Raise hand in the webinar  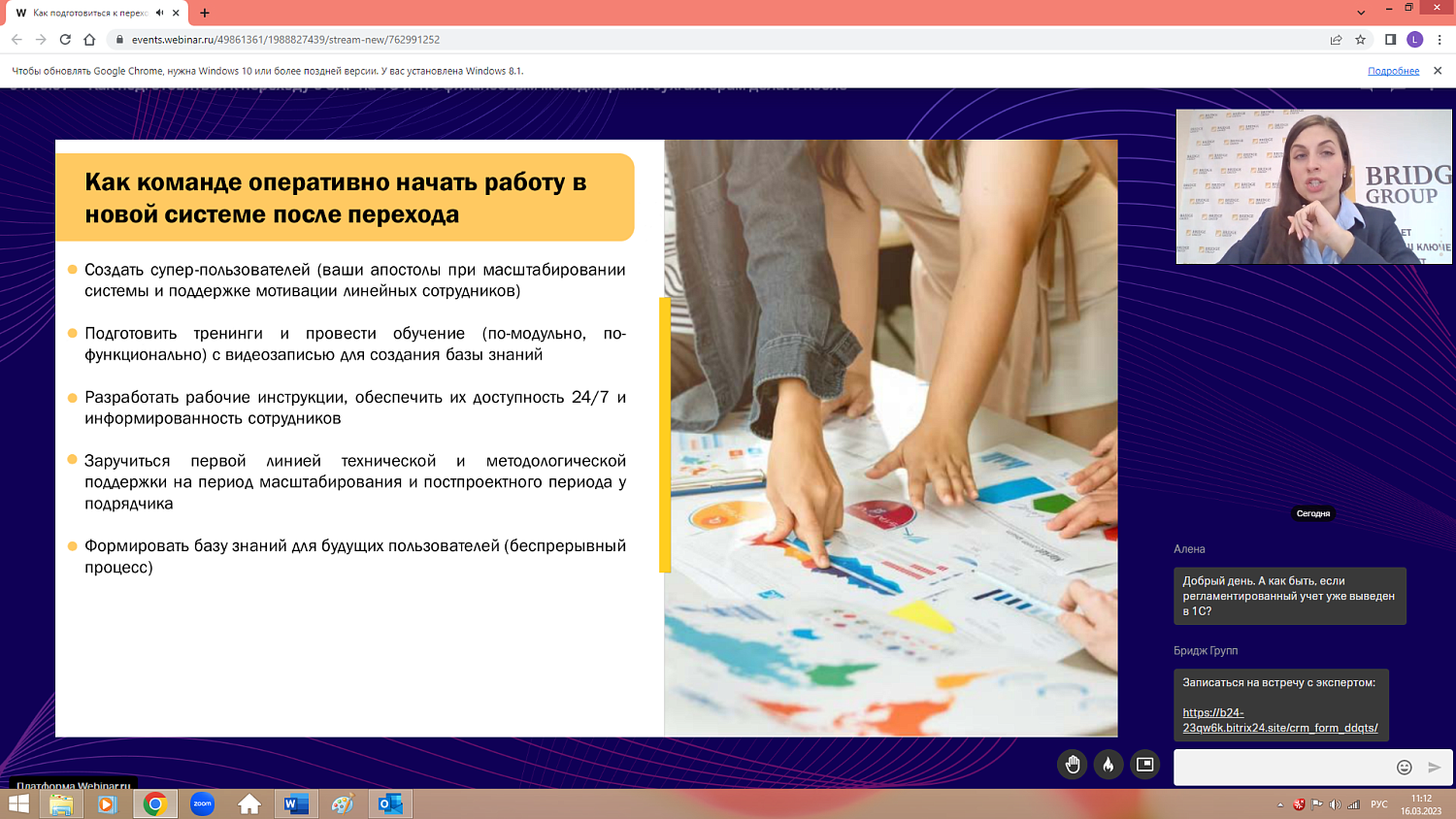point(1072,765)
